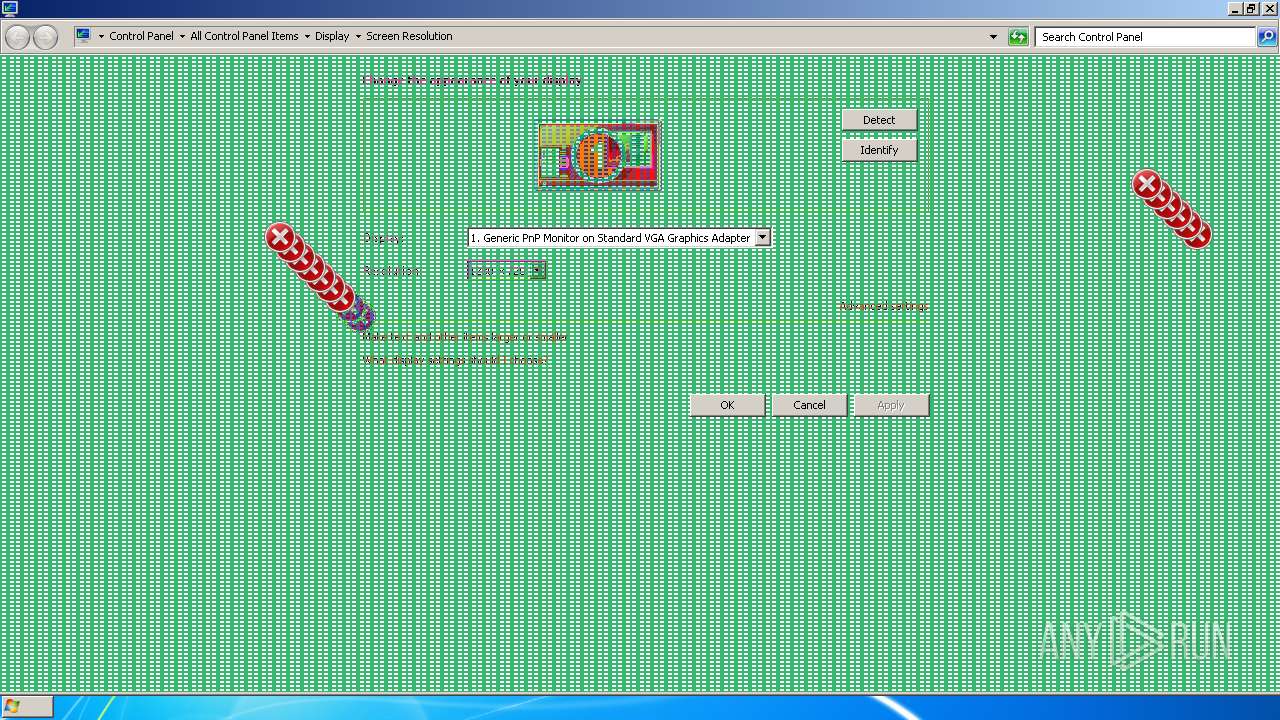Open the Windows Start button
This screenshot has height=720, width=1280.
pos(26,706)
